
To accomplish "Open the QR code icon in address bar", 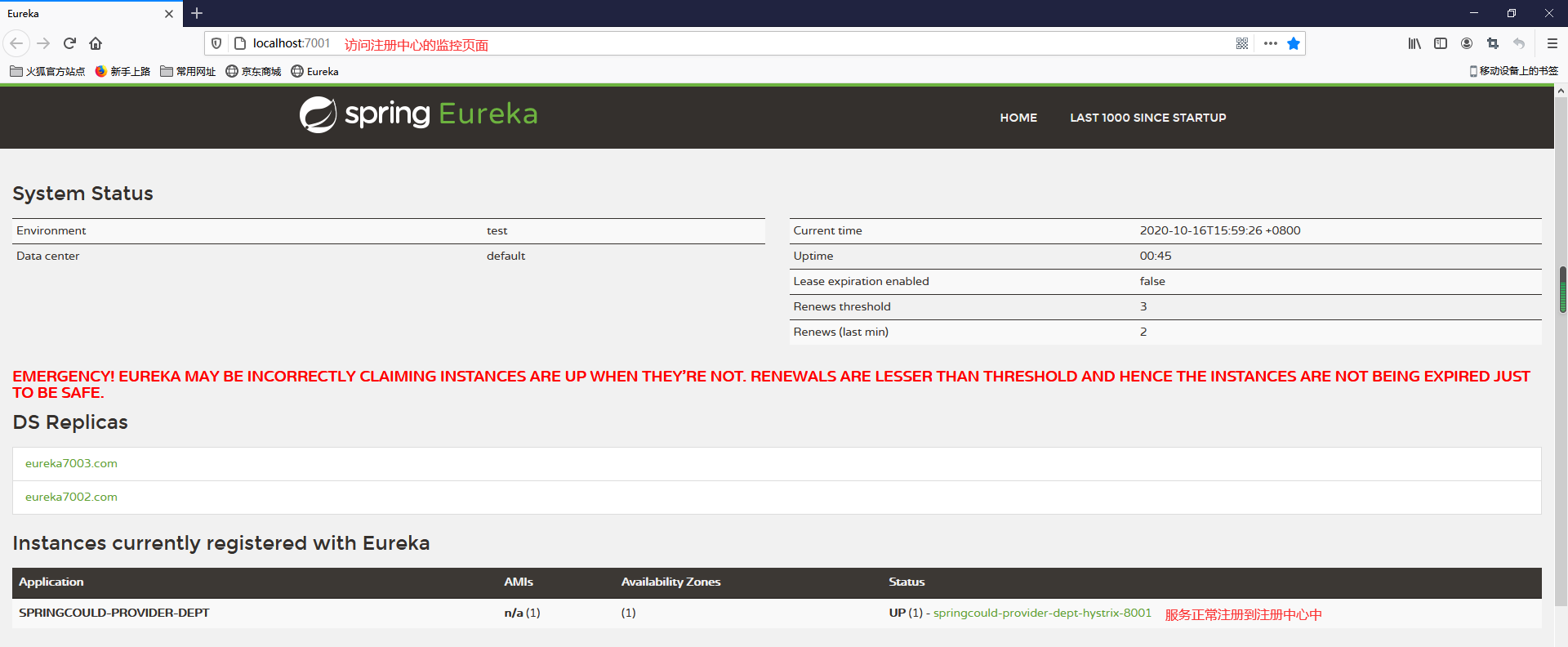I will point(1242,43).
